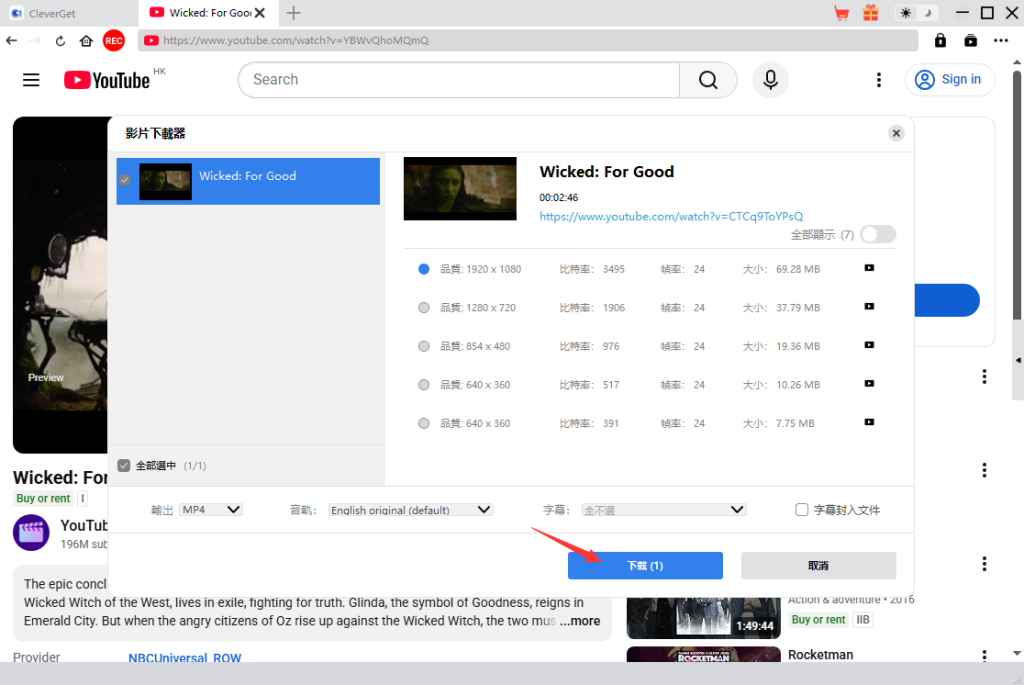Image resolution: width=1024 pixels, height=685 pixels.
Task: Click the Wicked: For Good preview thumbnail
Action: pyautogui.click(x=460, y=188)
